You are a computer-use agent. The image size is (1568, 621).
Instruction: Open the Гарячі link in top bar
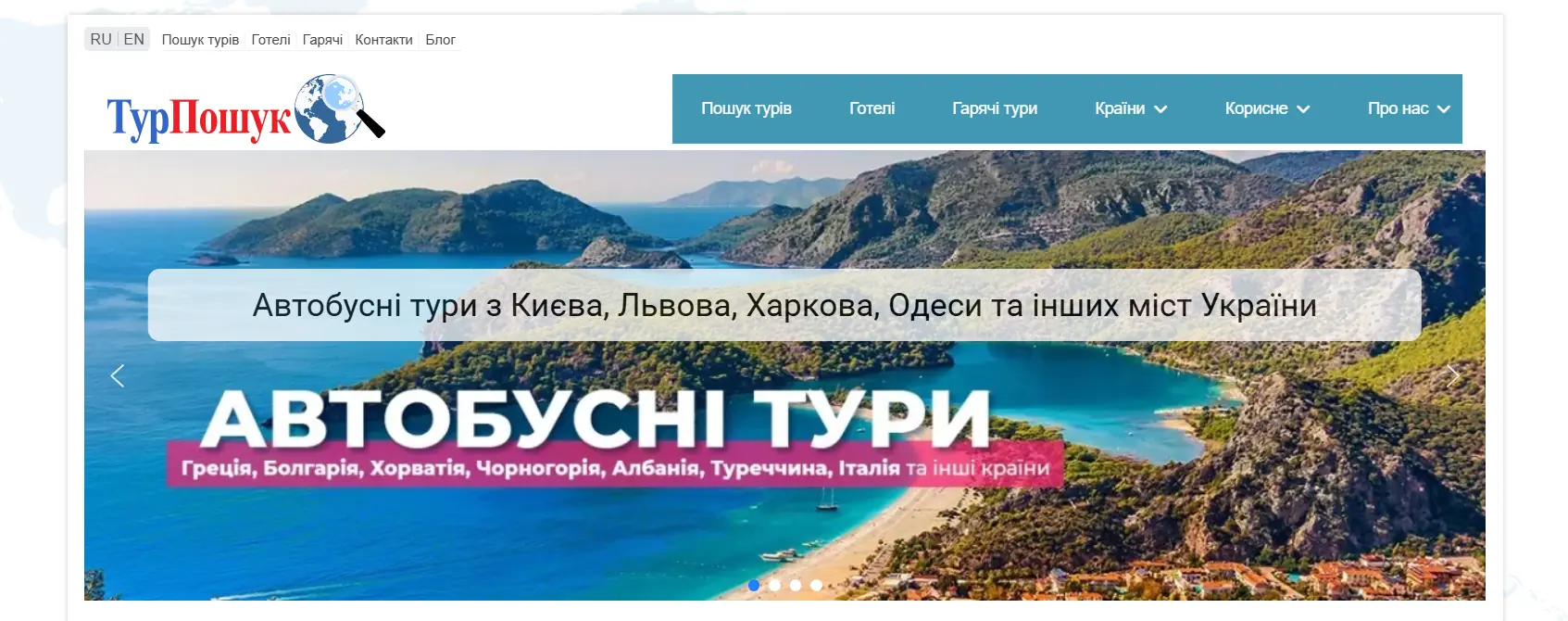322,40
